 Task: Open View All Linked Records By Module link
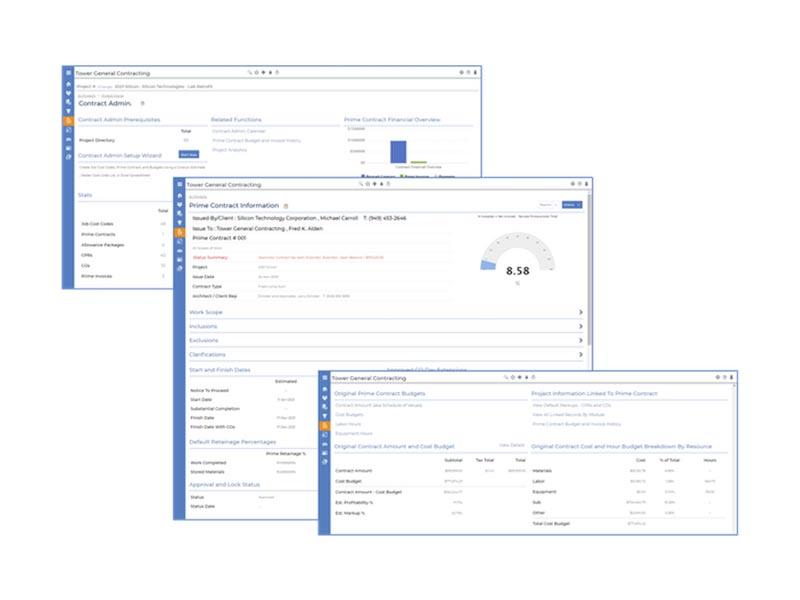(568, 414)
